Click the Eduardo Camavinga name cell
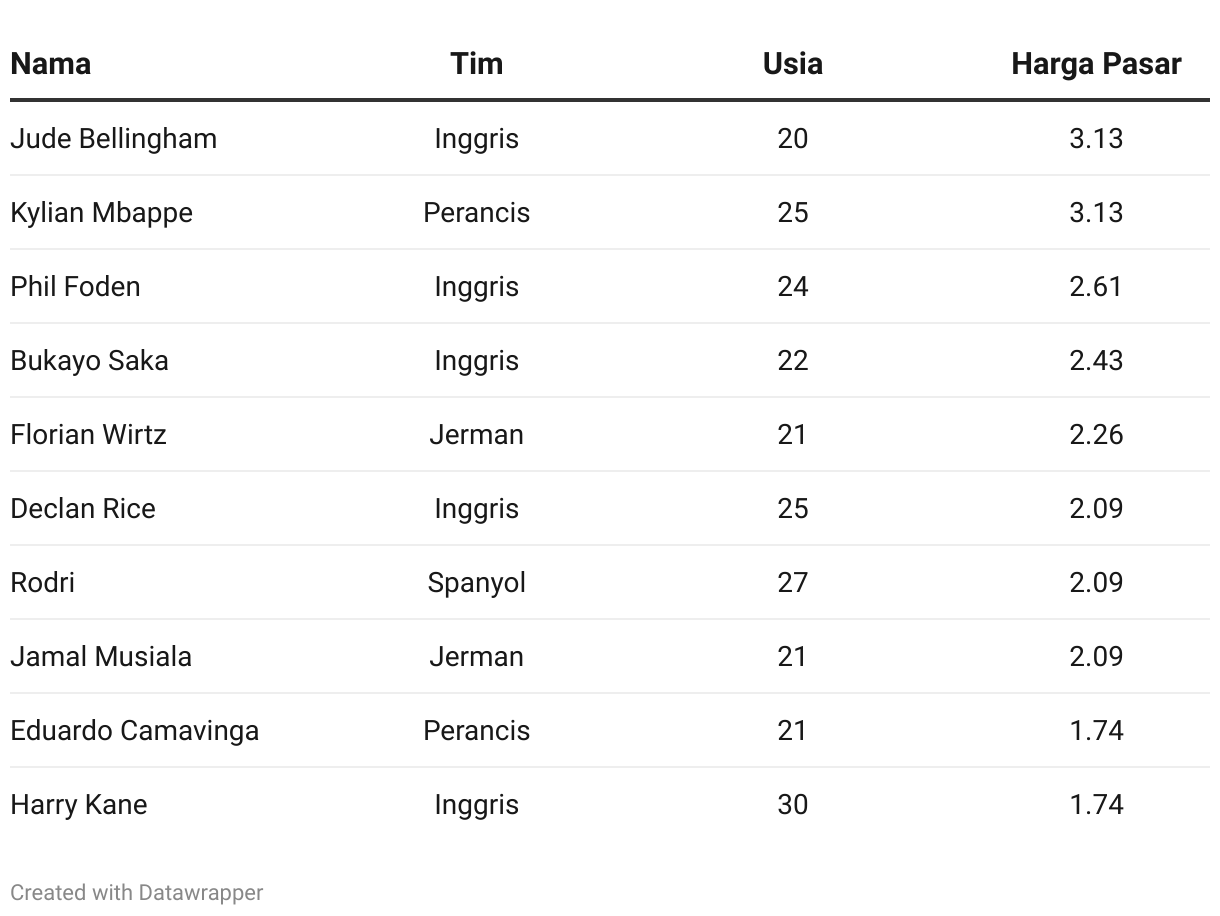This screenshot has width=1220, height=916. click(135, 730)
